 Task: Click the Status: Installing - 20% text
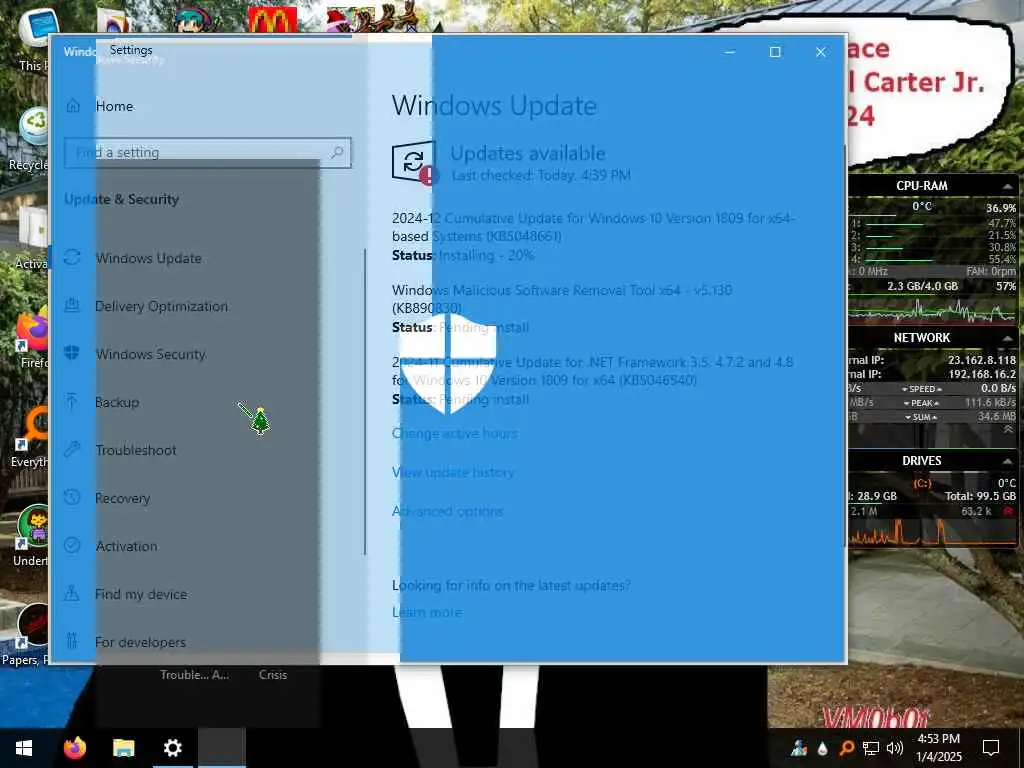[463, 255]
